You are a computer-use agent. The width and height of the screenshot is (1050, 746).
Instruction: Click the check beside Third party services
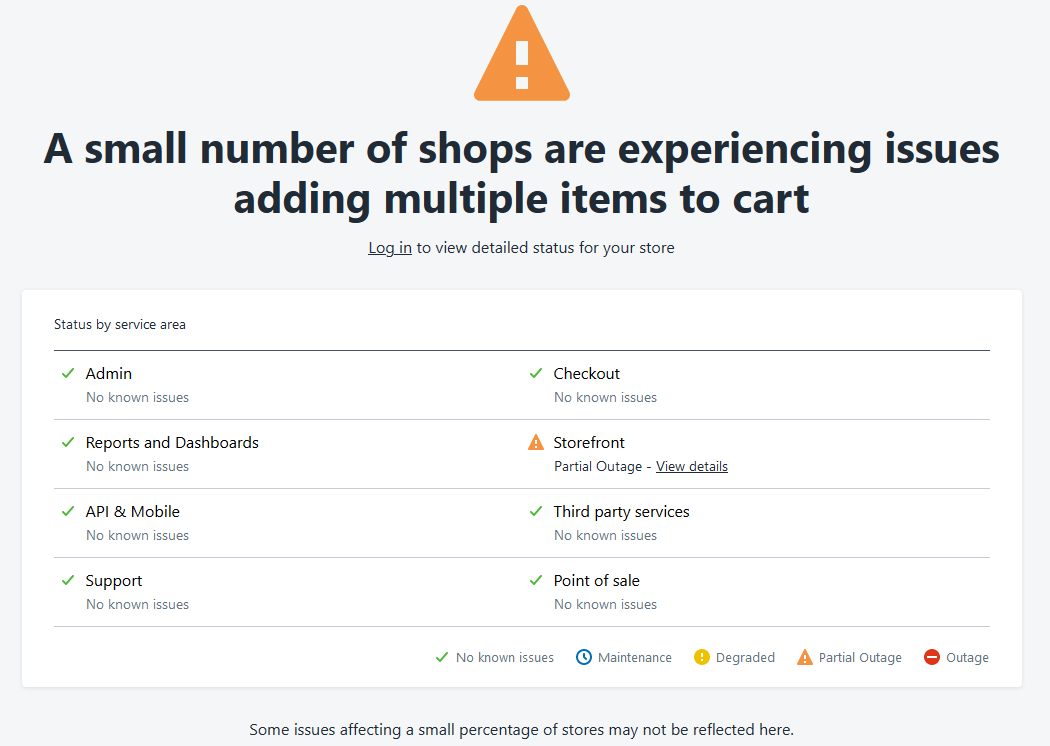click(x=535, y=511)
